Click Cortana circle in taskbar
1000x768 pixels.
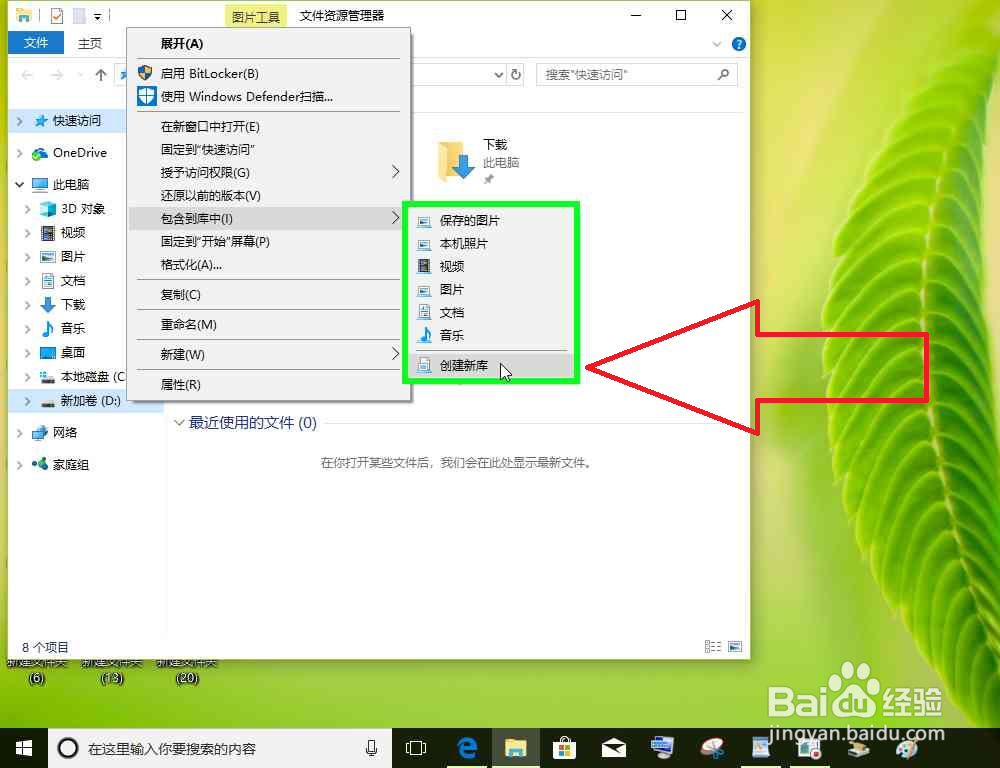point(68,748)
